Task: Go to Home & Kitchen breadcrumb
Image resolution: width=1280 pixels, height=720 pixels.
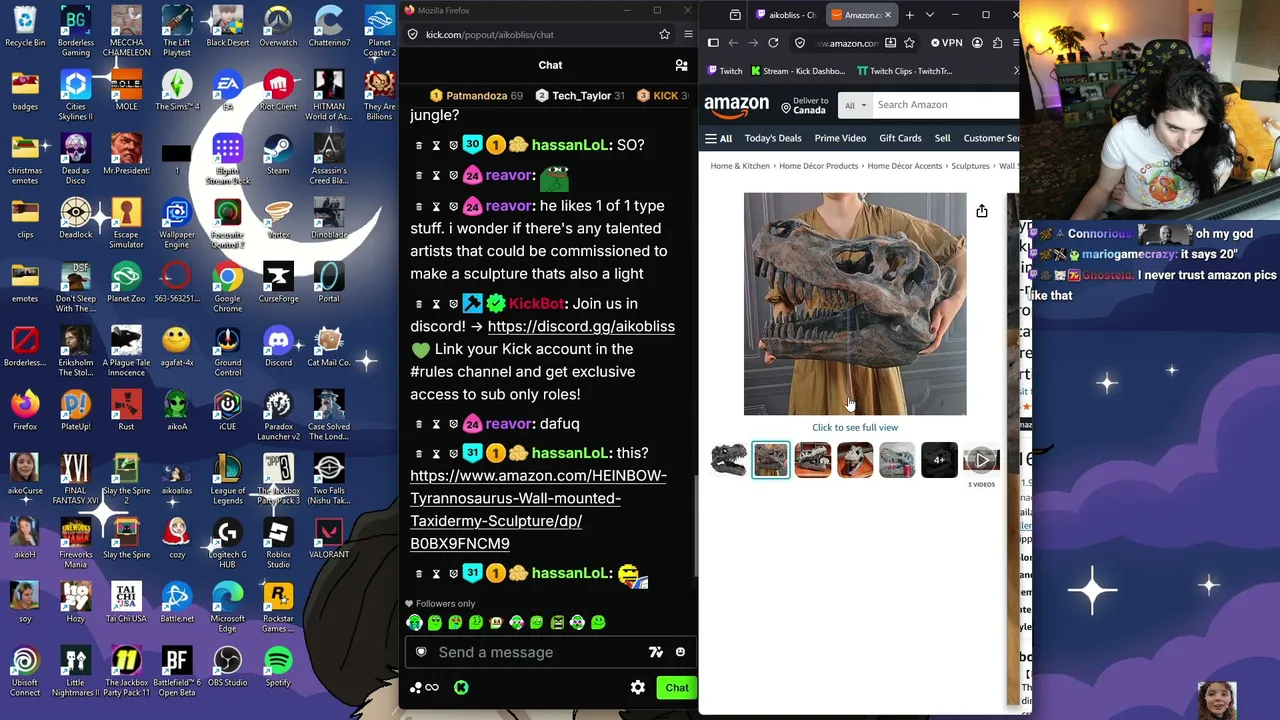Action: [x=740, y=166]
